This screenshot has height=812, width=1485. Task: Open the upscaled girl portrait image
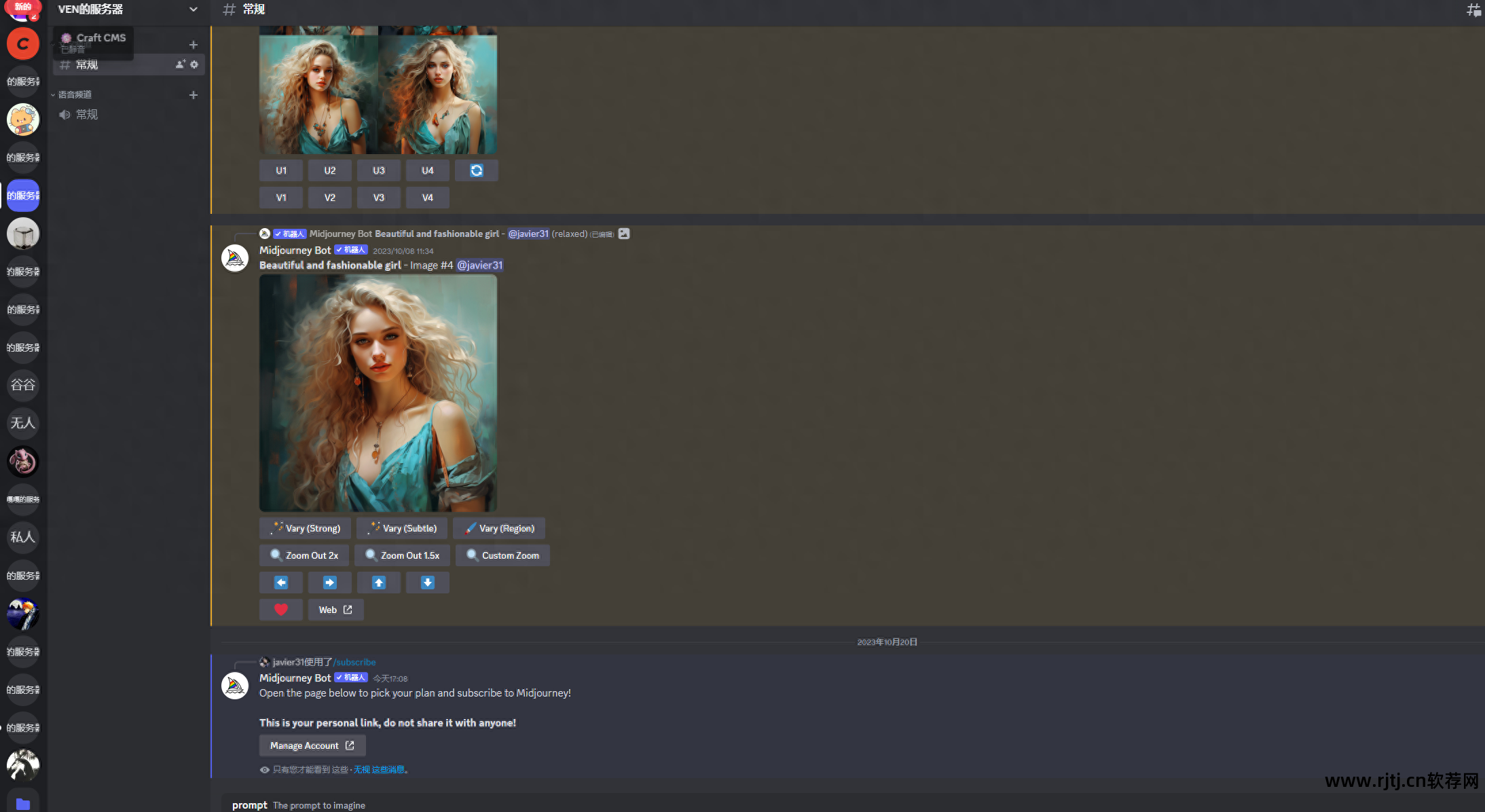click(378, 393)
